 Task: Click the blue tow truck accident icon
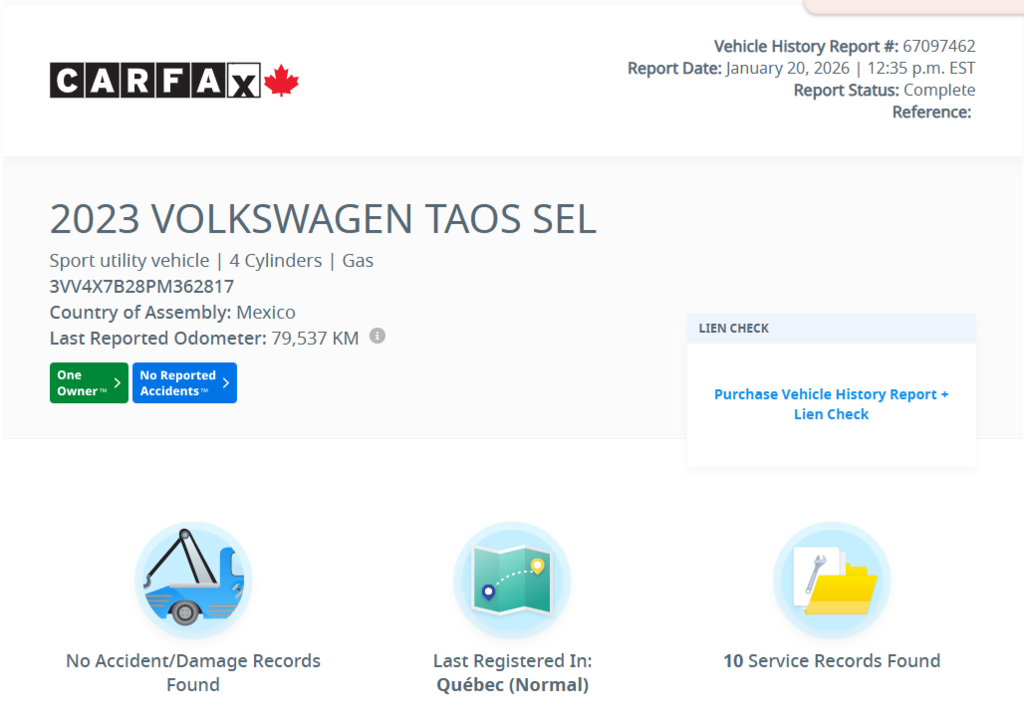pyautogui.click(x=192, y=578)
